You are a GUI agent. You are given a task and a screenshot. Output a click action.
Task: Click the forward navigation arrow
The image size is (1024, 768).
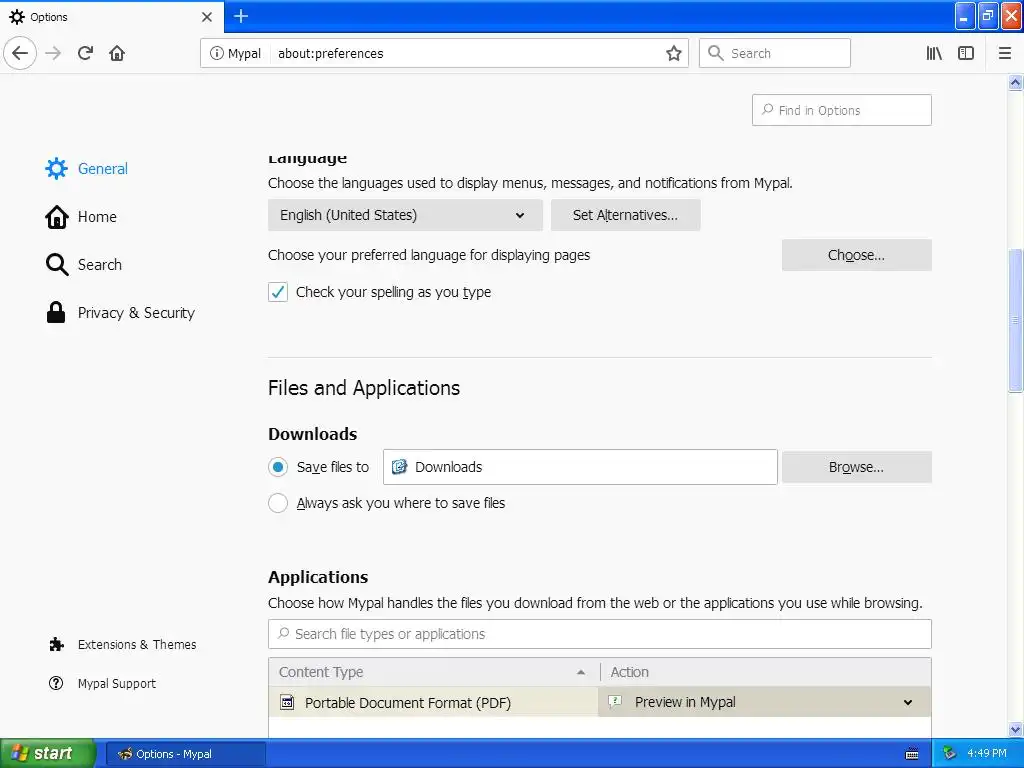(x=53, y=53)
